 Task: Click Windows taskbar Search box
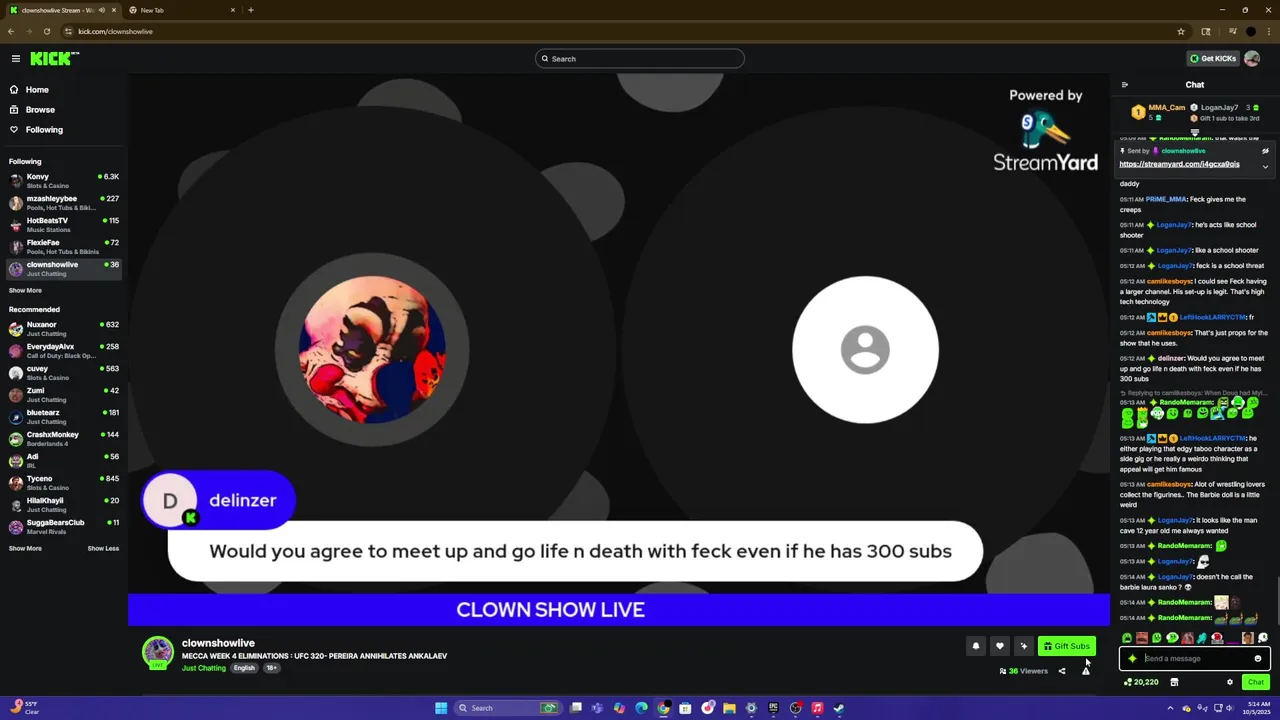click(508, 708)
